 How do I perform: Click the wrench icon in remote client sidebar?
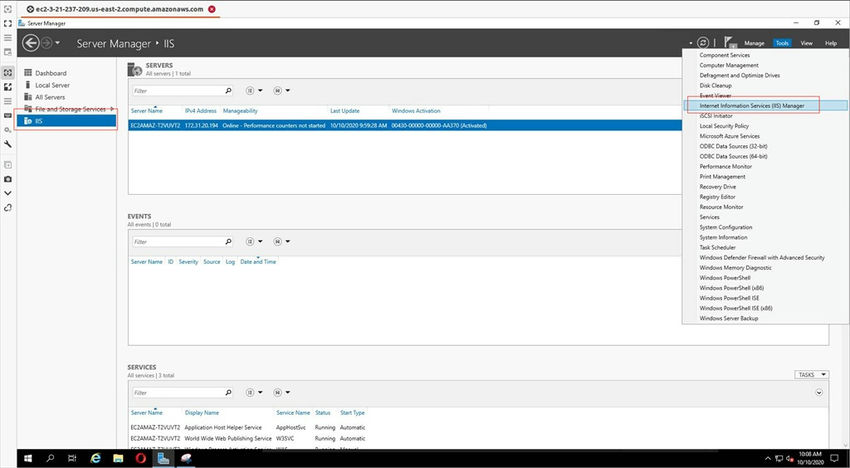pyautogui.click(x=8, y=144)
